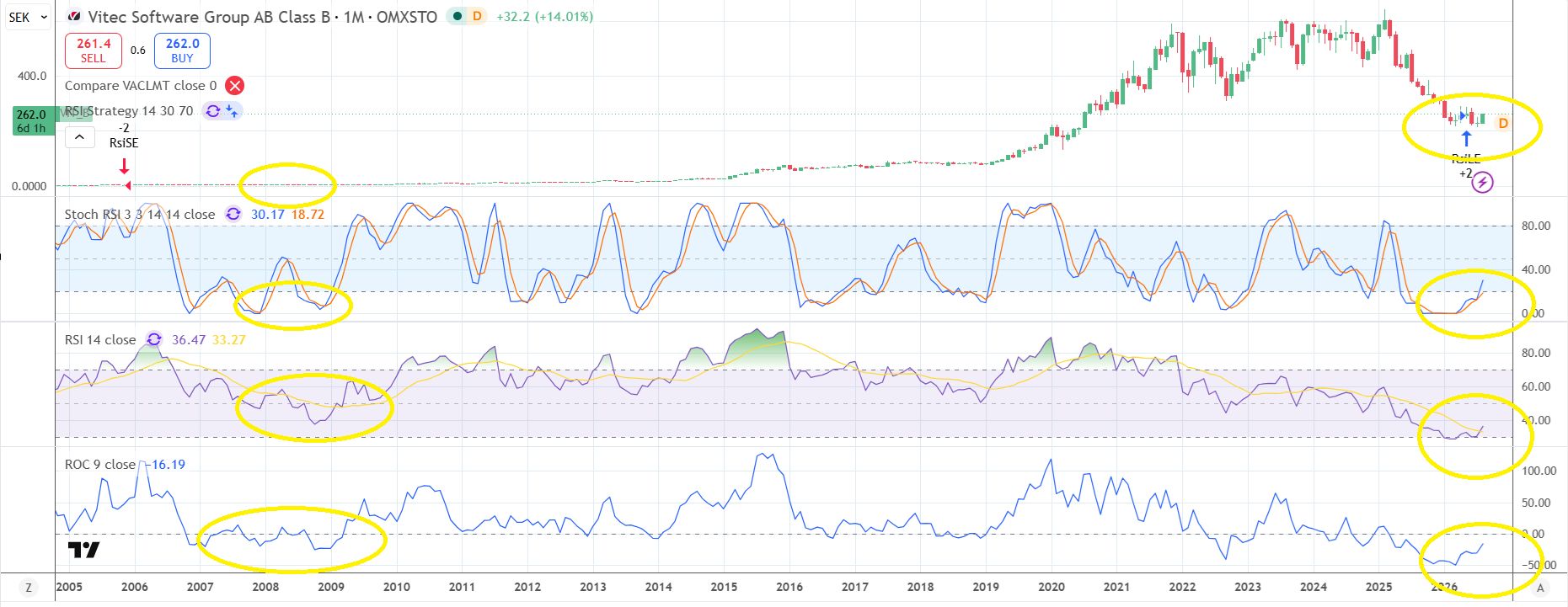Viewport: 1568px width, 607px height.
Task: Select the ROC 9 close legend
Action: (x=100, y=465)
